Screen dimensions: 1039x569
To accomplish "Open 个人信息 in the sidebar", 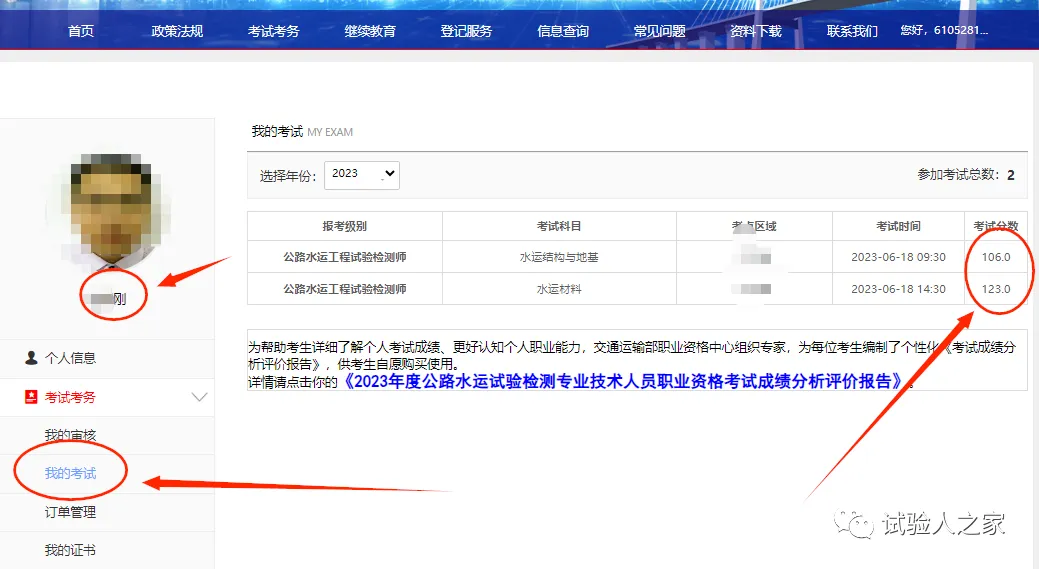I will 70,358.
